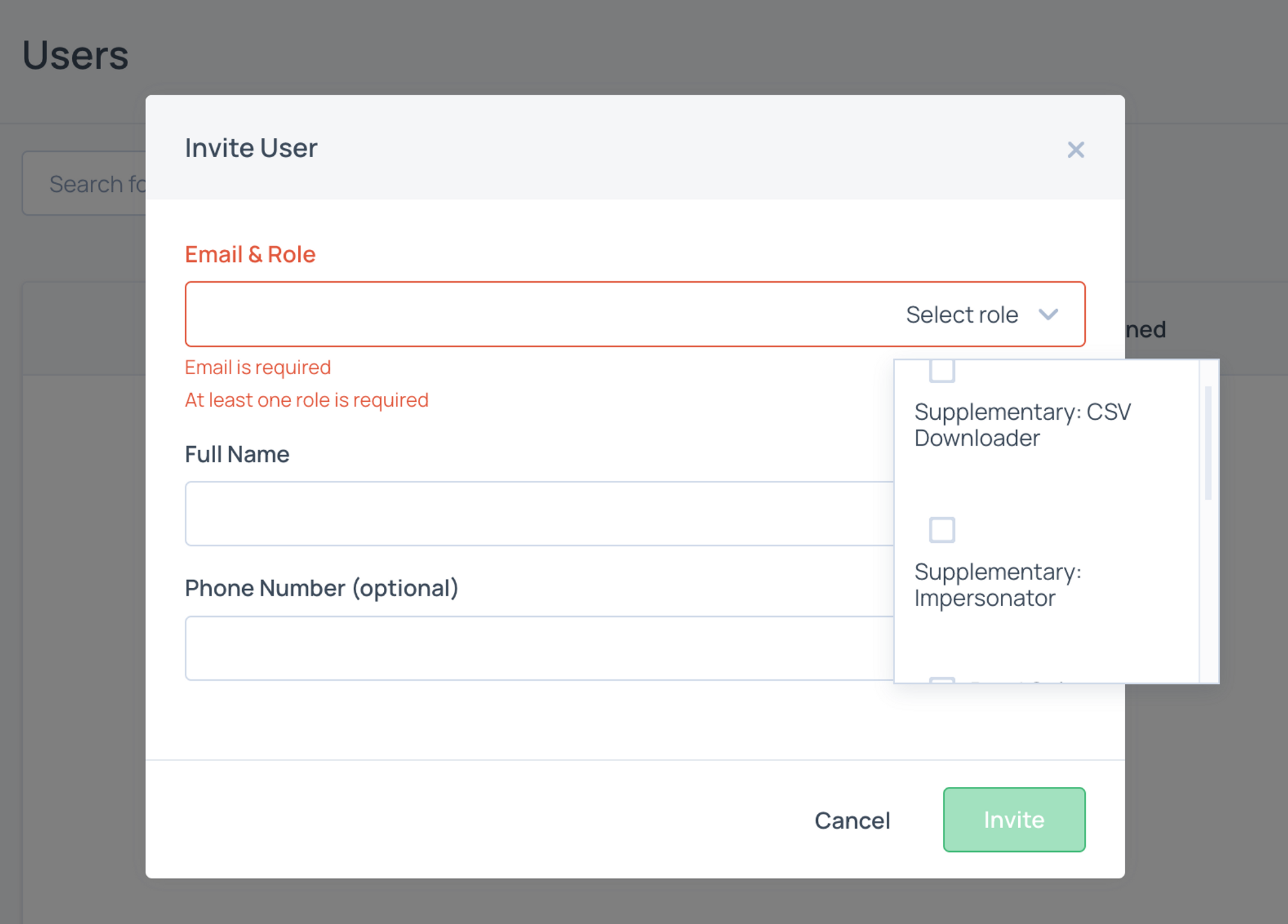Open the Select role dropdown text
Viewport: 1288px width, 924px height.
(961, 315)
